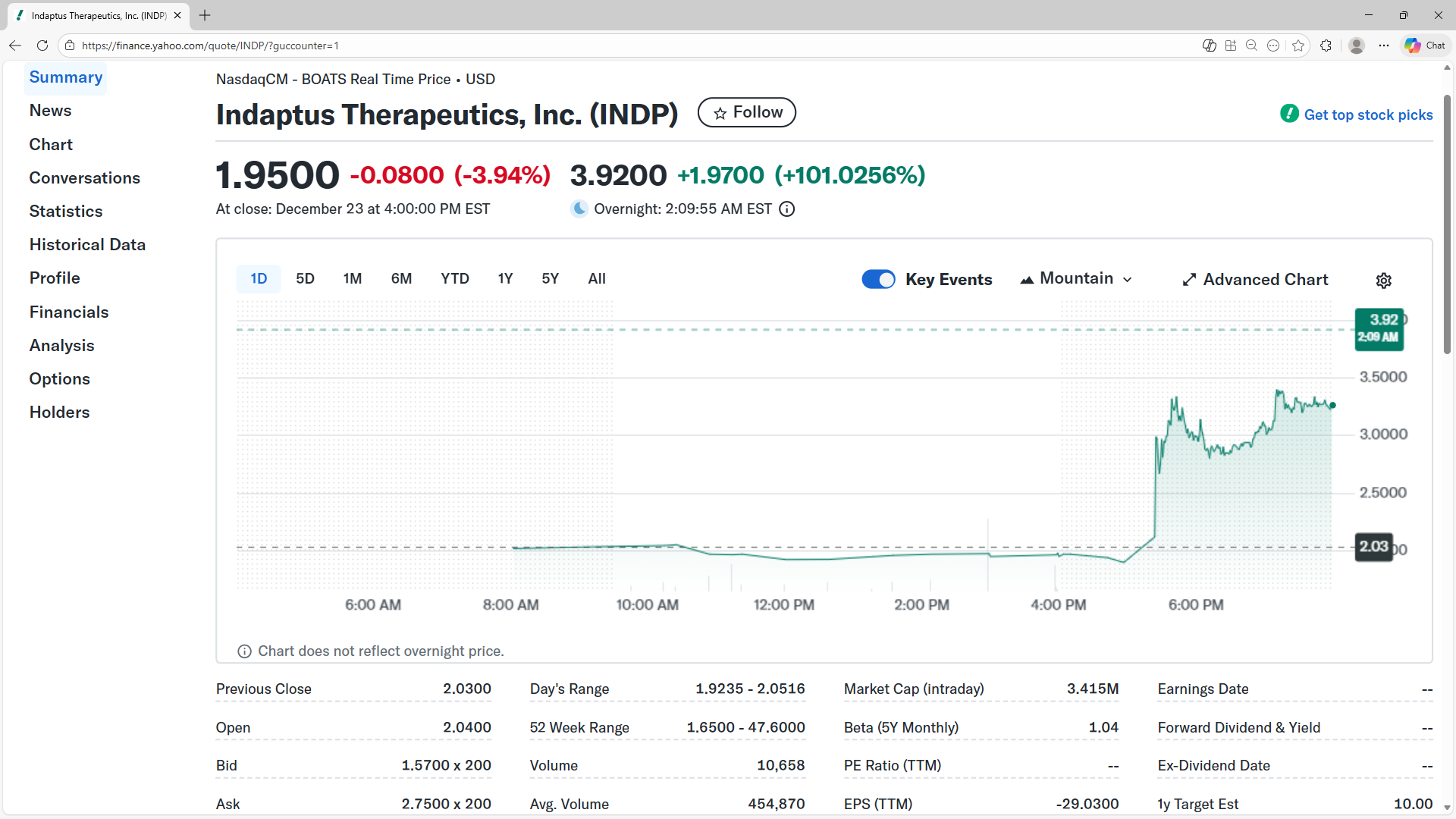
Task: Open the Advanced Chart view
Action: [1254, 279]
